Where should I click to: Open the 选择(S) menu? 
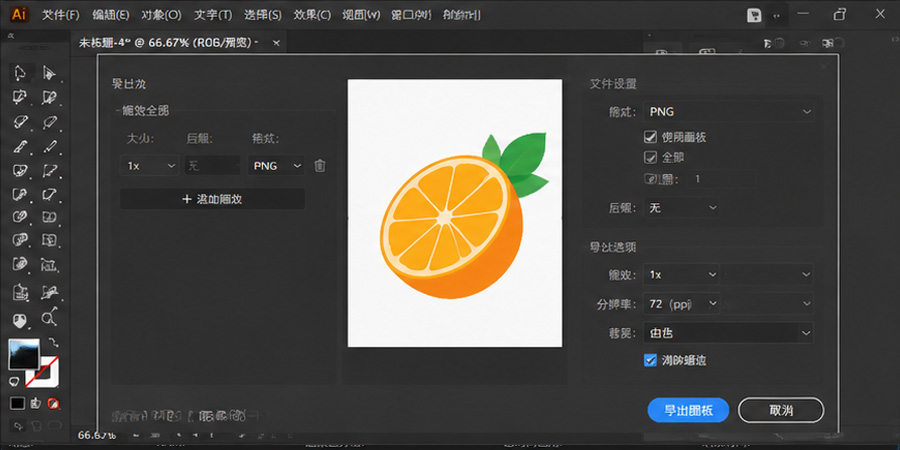(x=262, y=15)
